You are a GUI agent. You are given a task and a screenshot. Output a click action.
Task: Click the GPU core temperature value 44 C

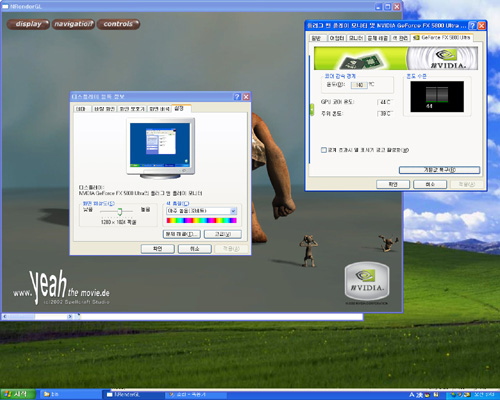(385, 102)
